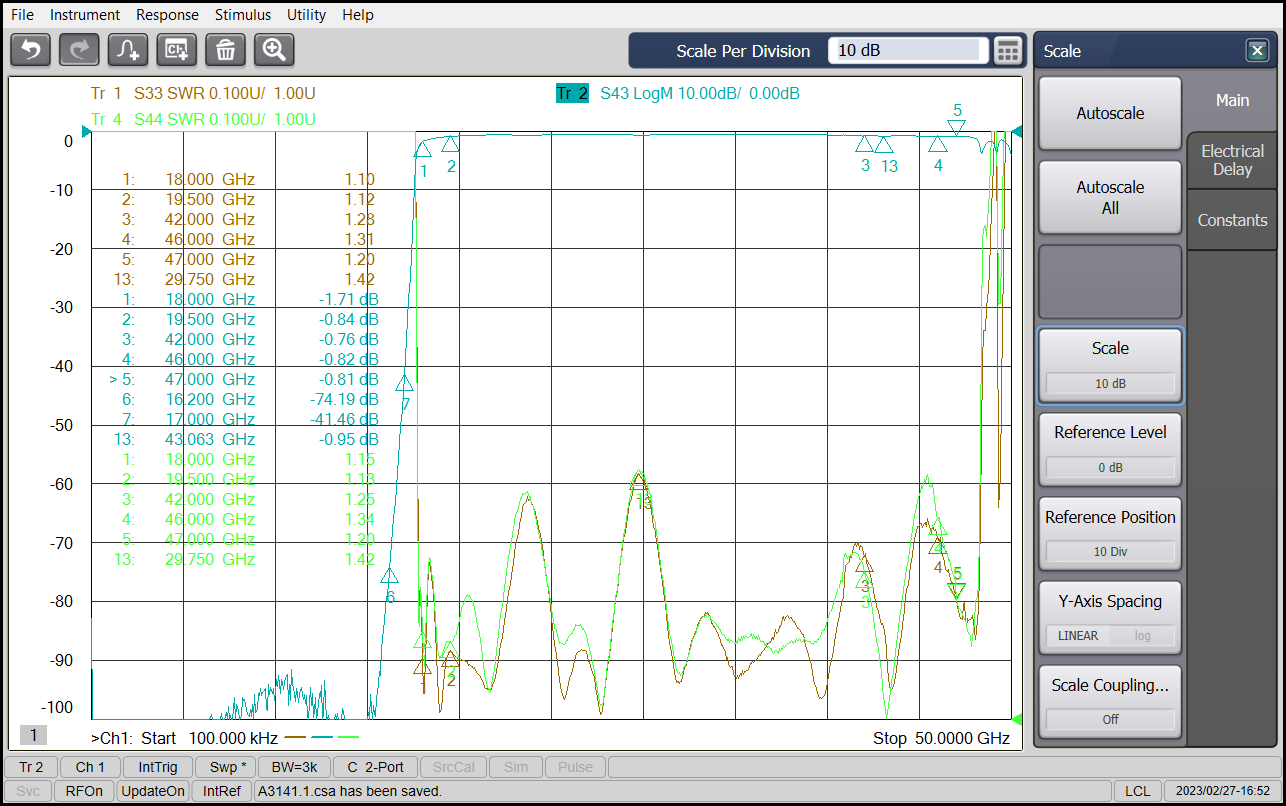Select the Main tab
The height and width of the screenshot is (806, 1286).
click(x=1232, y=100)
